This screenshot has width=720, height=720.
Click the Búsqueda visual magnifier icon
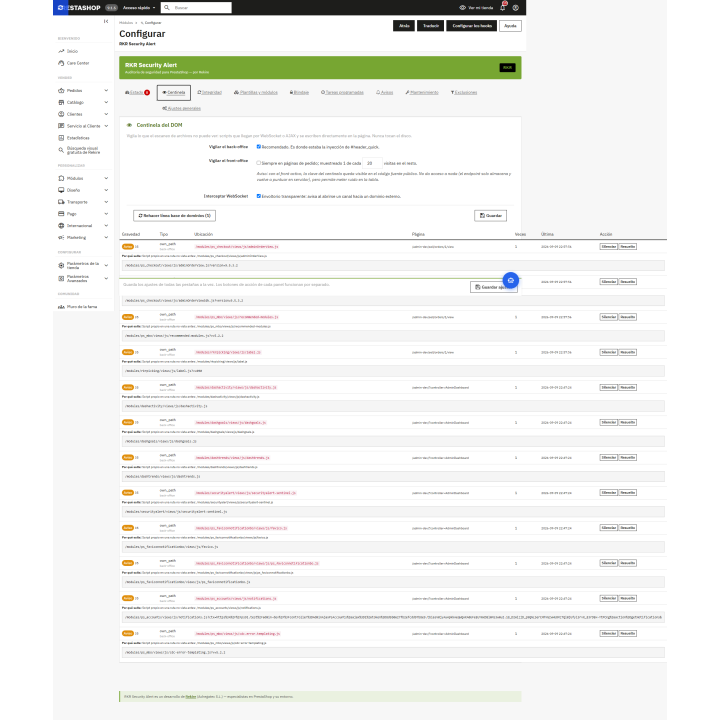[61, 150]
